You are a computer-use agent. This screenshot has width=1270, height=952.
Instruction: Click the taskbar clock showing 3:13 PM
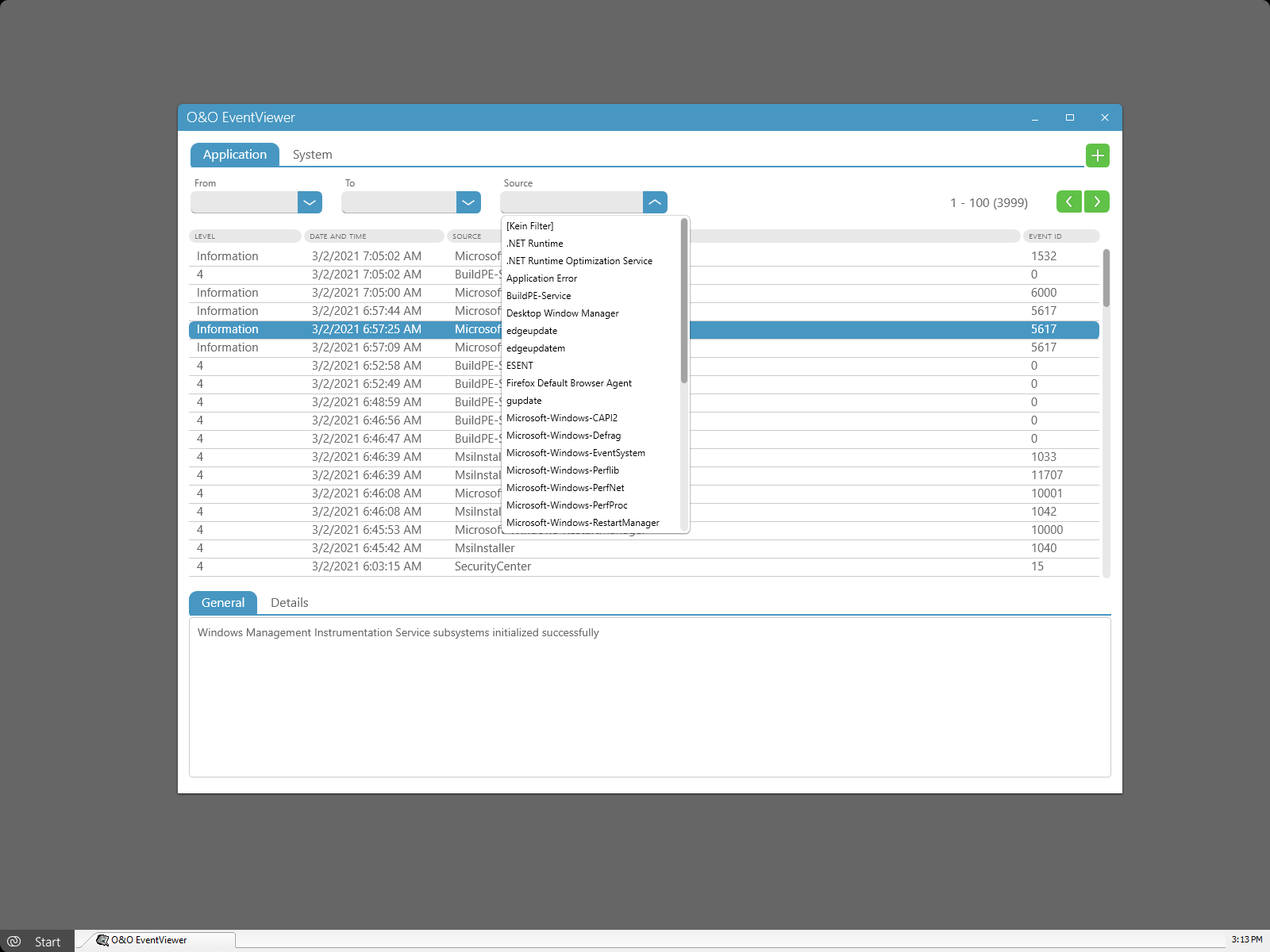tap(1246, 940)
